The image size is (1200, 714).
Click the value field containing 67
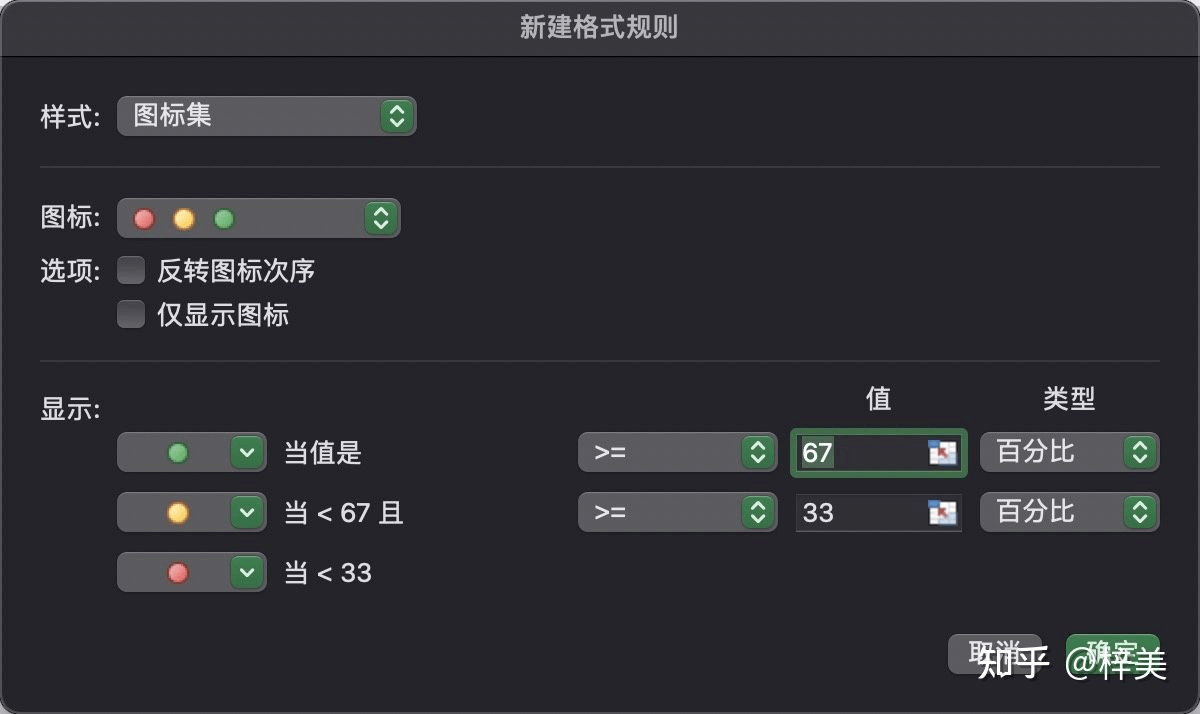[x=860, y=453]
